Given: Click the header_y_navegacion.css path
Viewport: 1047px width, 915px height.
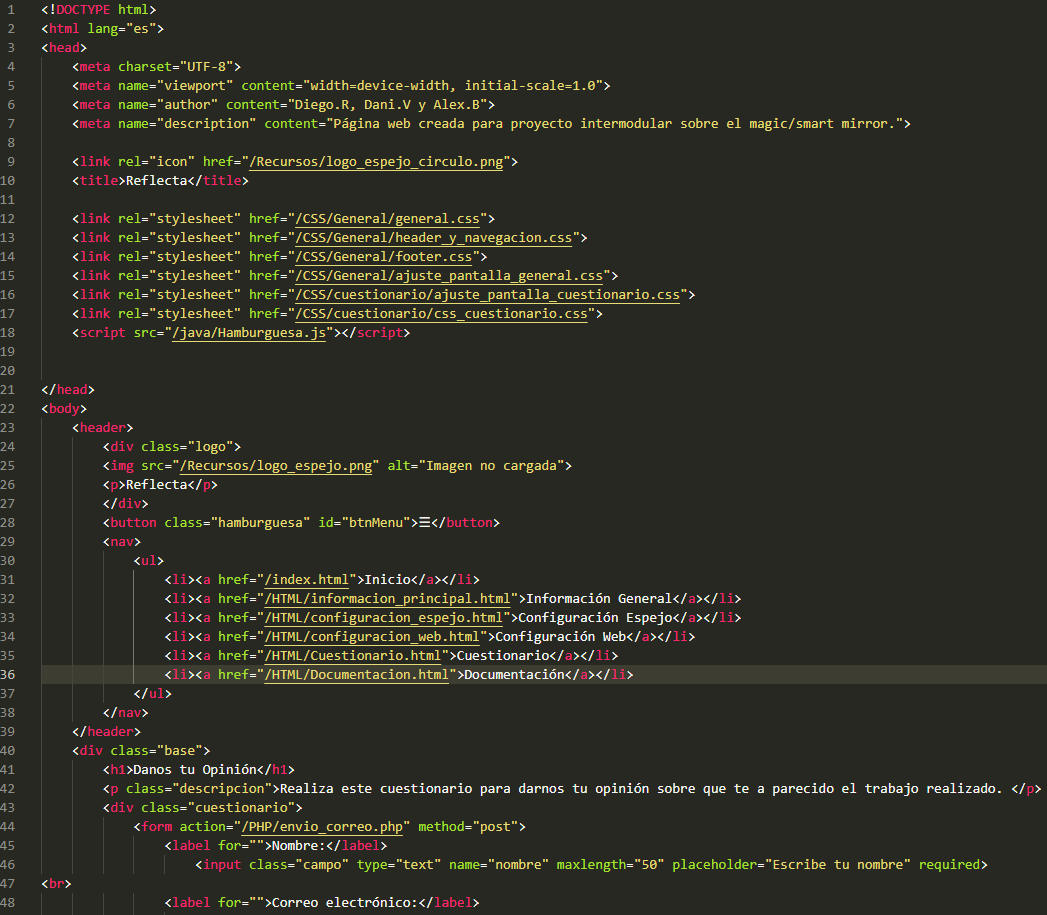Looking at the screenshot, I should pyautogui.click(x=433, y=238).
